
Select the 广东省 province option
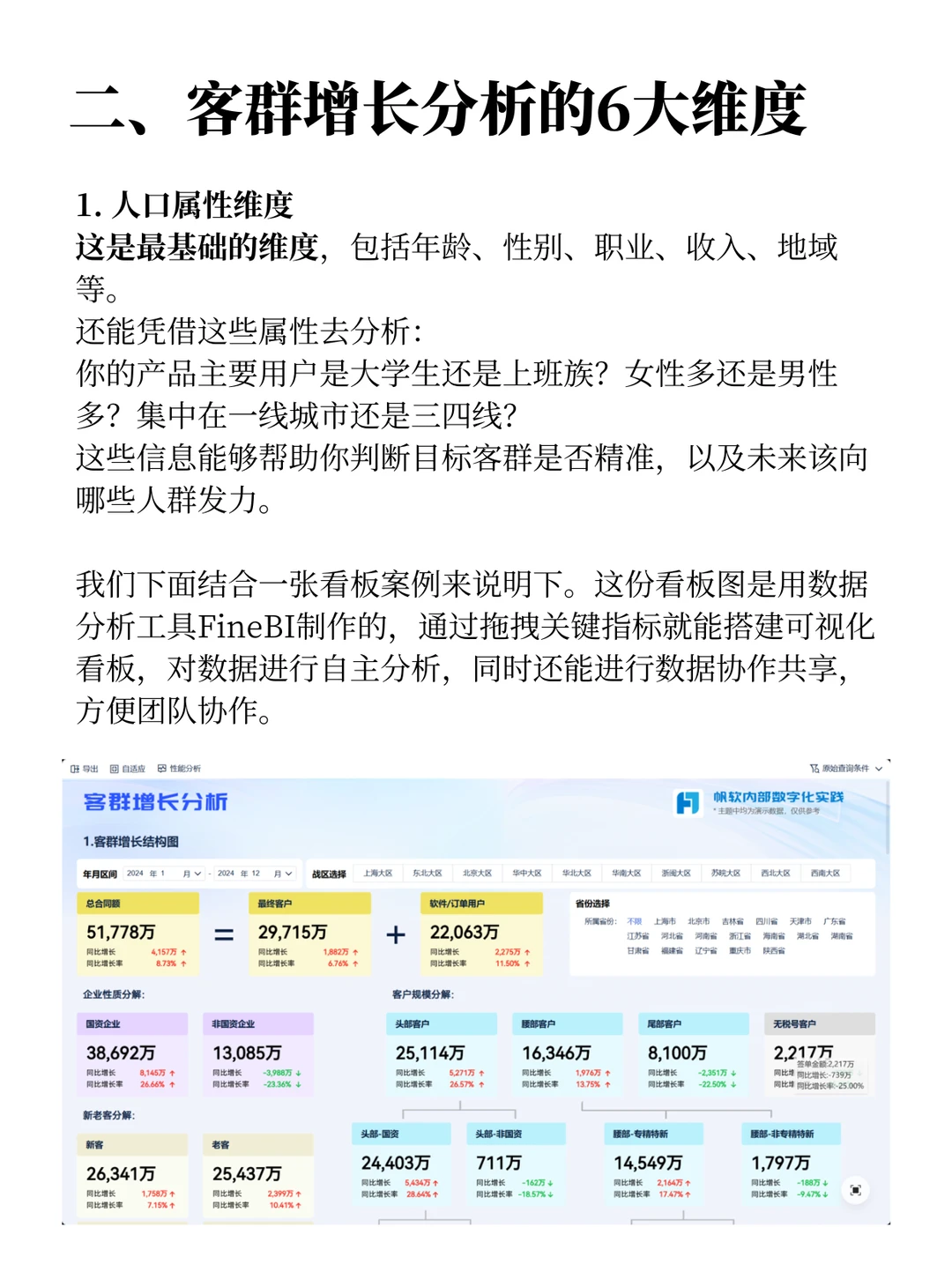coord(834,921)
